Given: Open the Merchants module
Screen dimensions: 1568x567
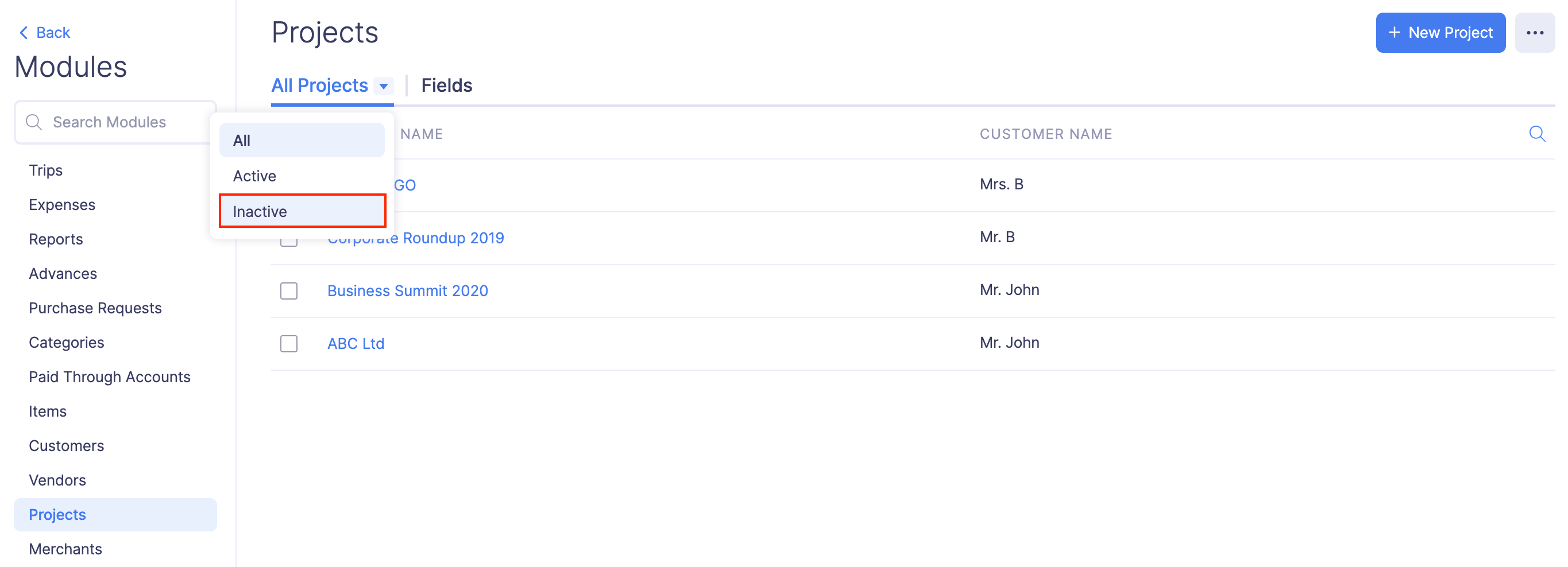Looking at the screenshot, I should tap(65, 549).
